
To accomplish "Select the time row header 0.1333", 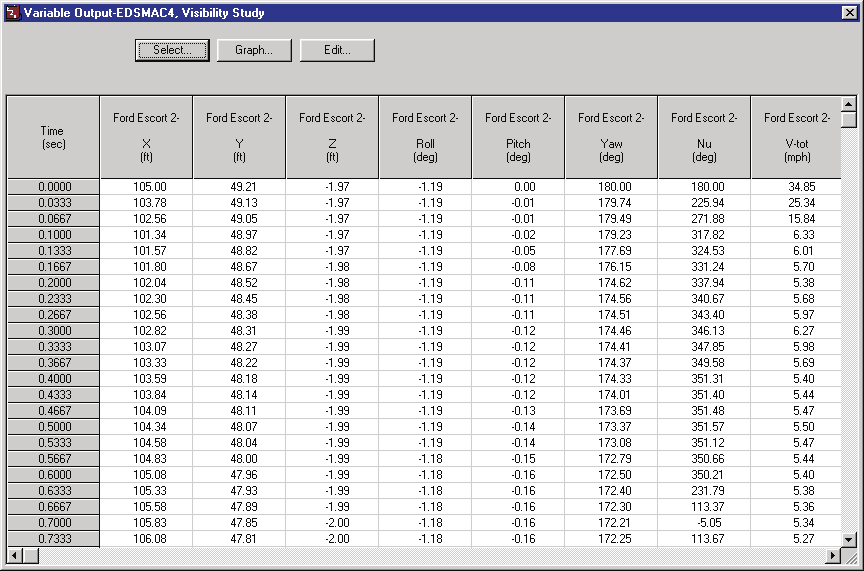I will [53, 251].
